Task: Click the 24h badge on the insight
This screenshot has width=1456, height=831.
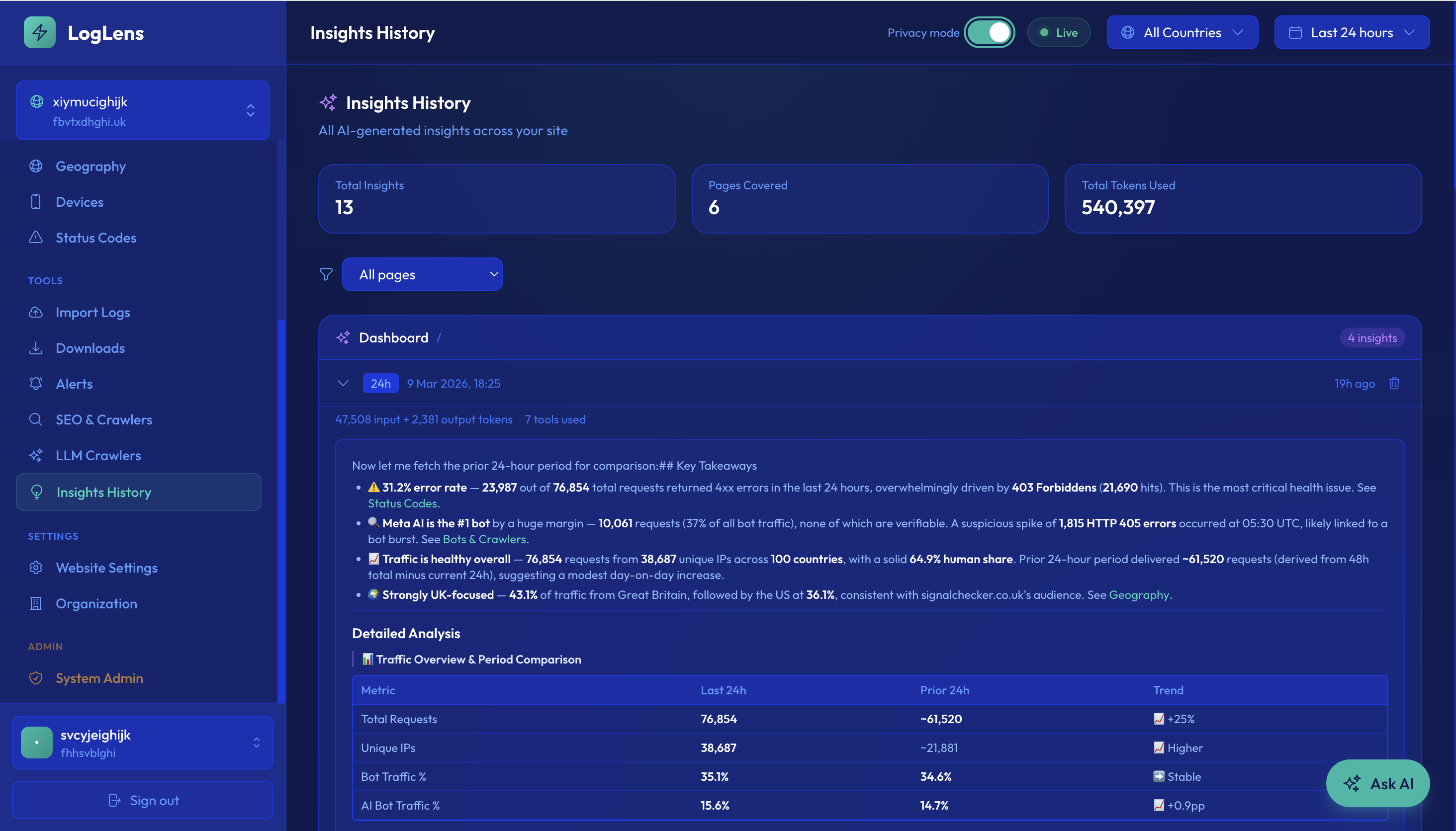Action: point(380,383)
